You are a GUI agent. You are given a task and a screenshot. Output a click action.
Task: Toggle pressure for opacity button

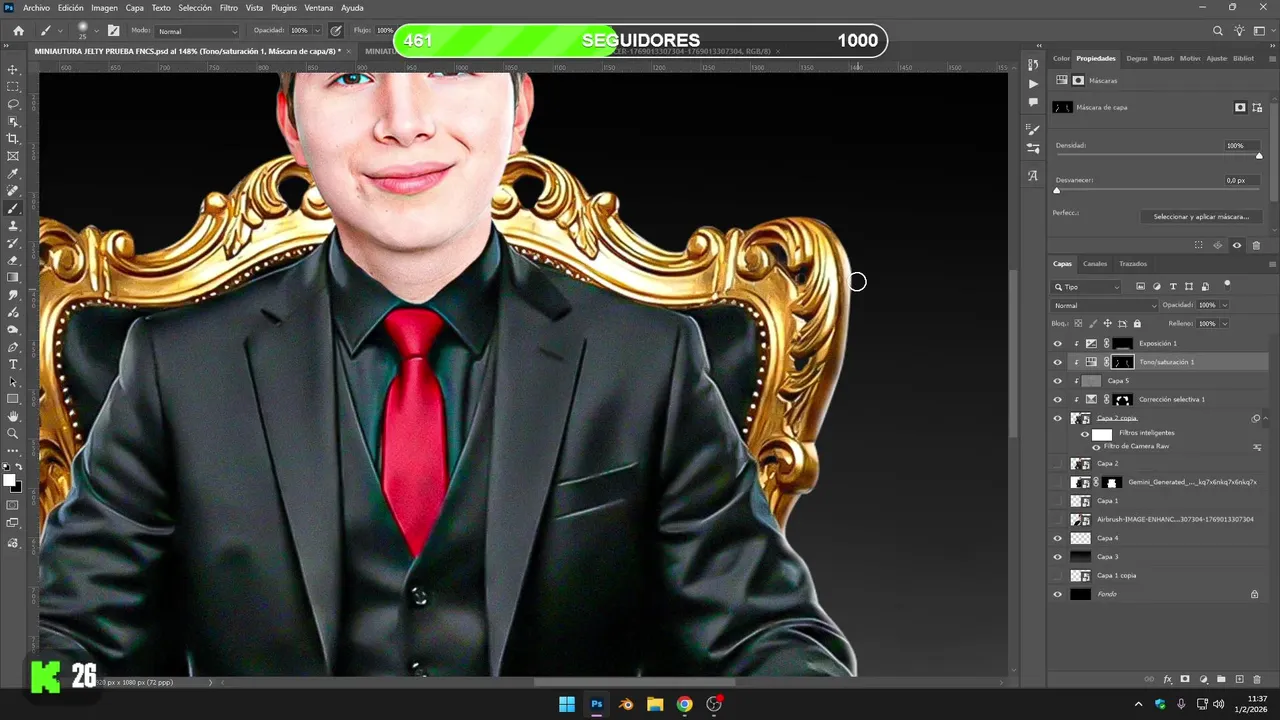click(x=335, y=31)
